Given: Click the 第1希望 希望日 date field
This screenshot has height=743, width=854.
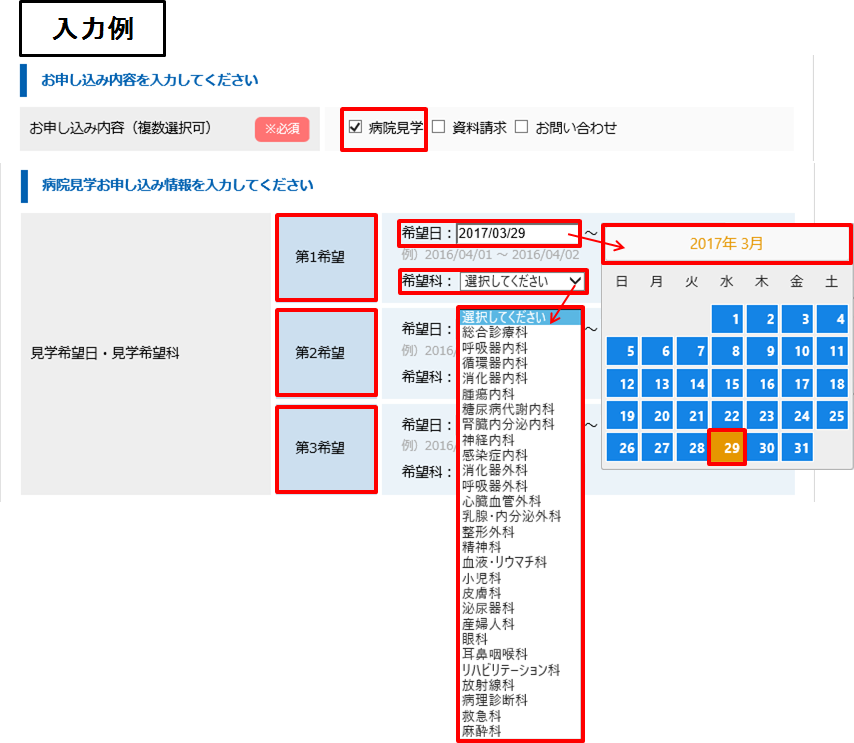Looking at the screenshot, I should tap(517, 233).
